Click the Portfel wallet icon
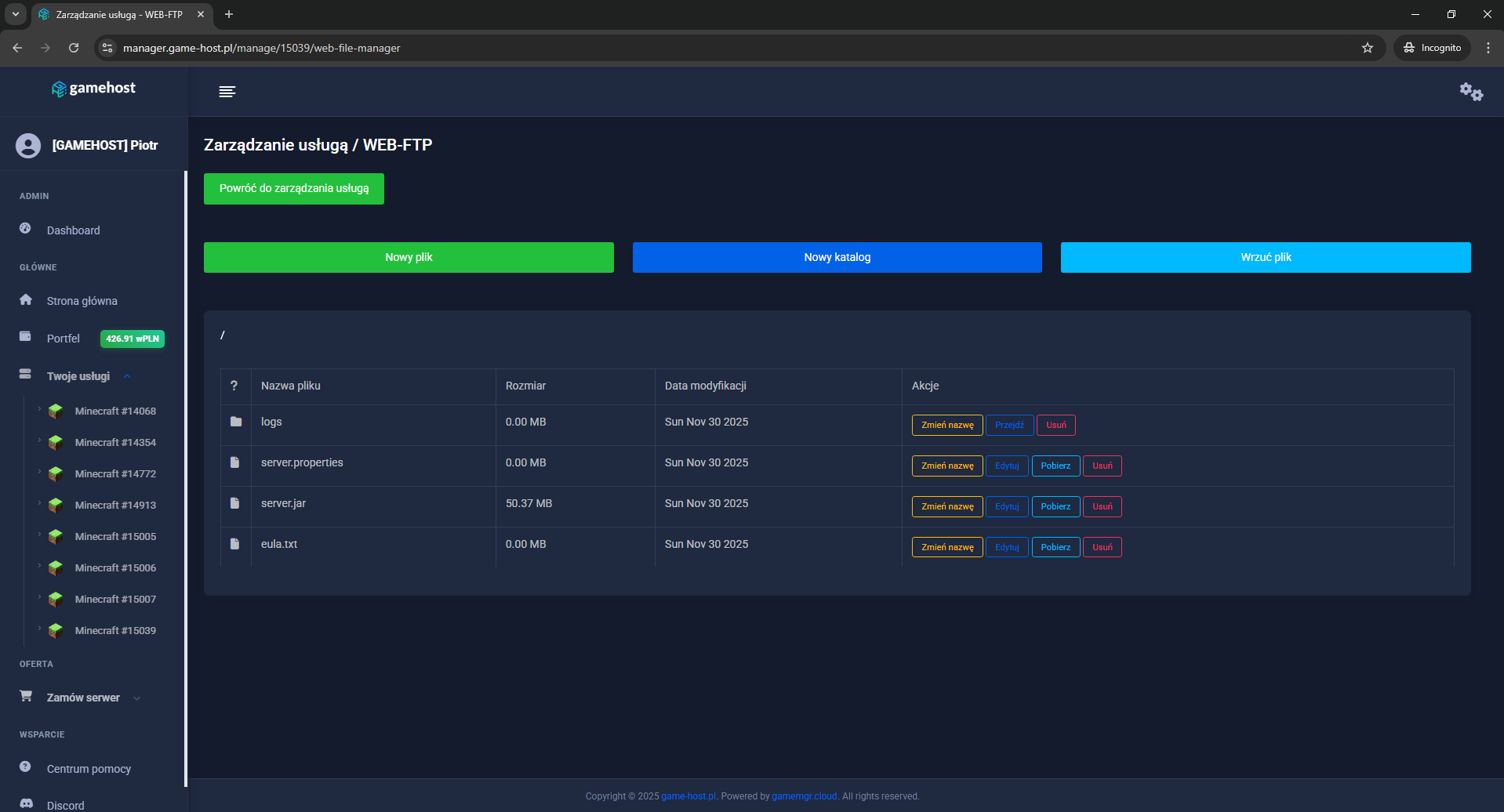This screenshot has width=1504, height=812. click(26, 337)
